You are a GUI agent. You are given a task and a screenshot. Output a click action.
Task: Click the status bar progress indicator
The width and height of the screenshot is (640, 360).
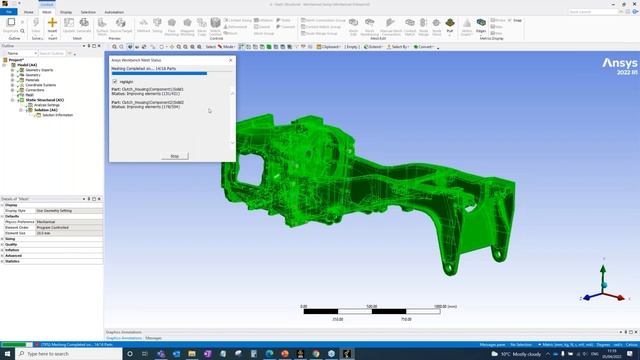pyautogui.click(x=16, y=344)
